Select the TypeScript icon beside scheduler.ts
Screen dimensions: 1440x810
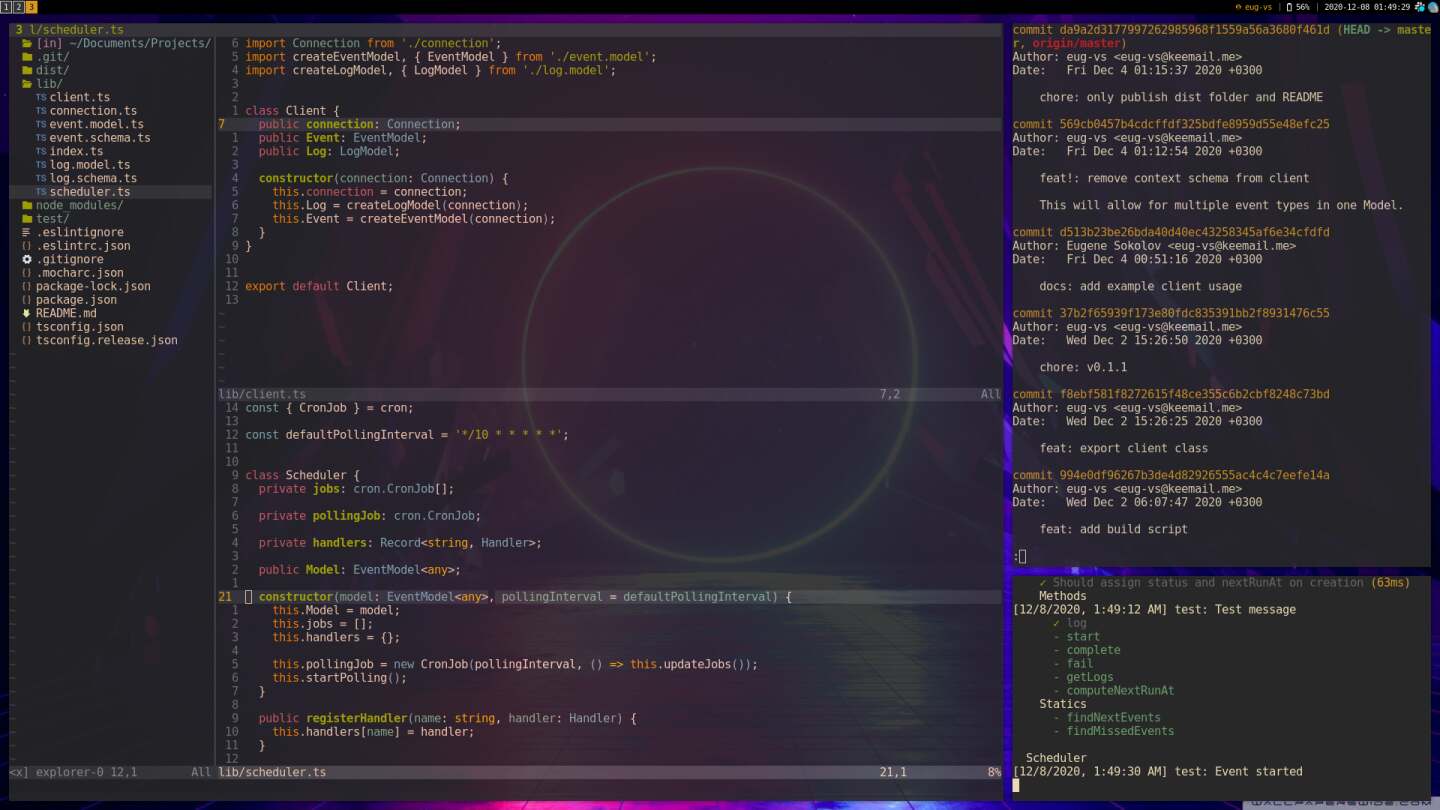point(40,191)
